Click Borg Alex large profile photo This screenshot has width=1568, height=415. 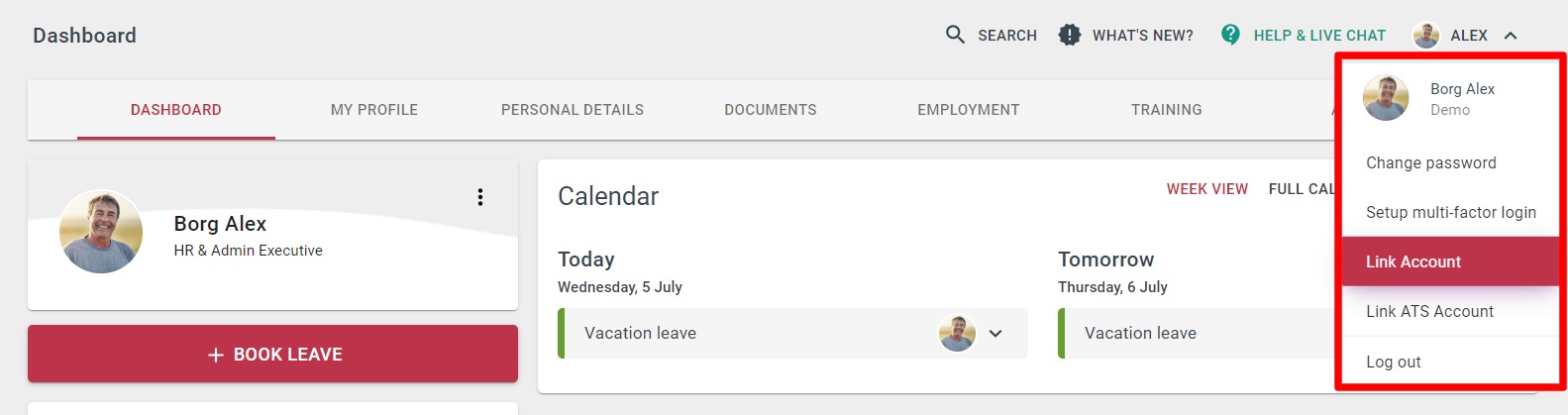click(x=101, y=232)
